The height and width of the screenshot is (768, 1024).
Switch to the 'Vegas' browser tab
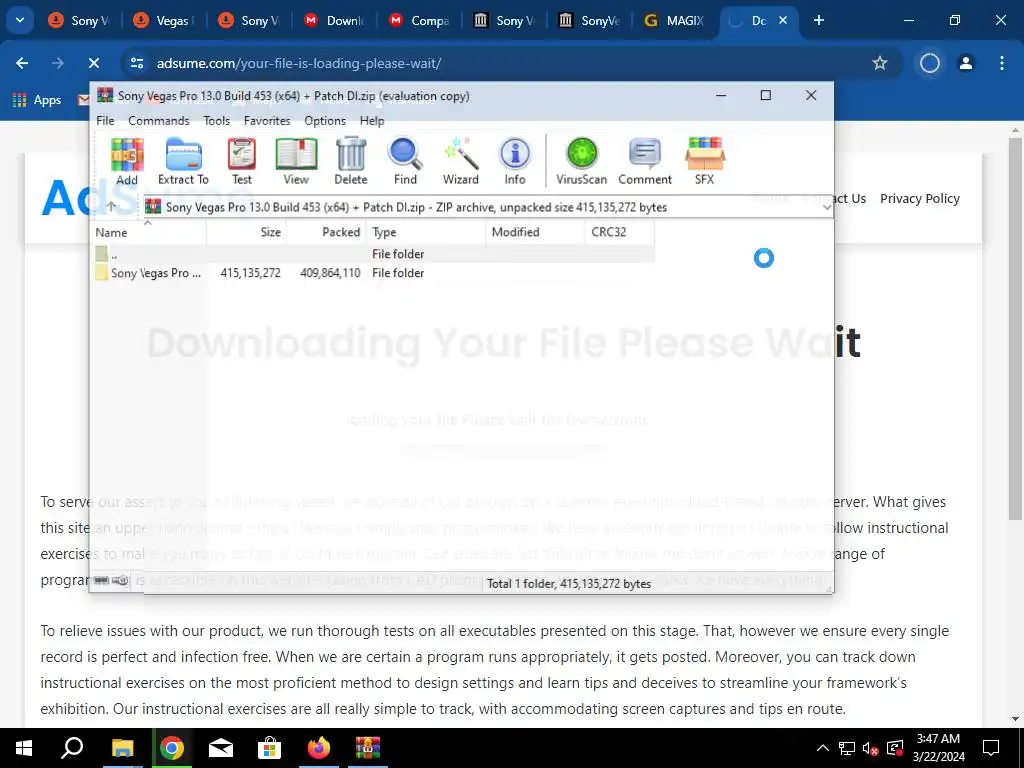[x=164, y=21]
